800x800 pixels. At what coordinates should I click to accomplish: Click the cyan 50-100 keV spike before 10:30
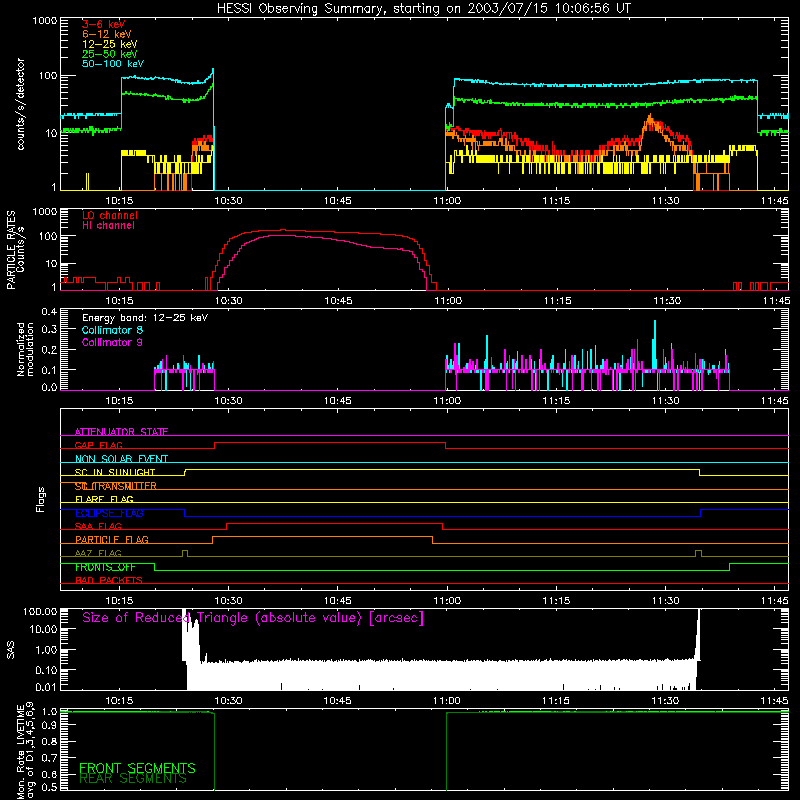click(212, 74)
